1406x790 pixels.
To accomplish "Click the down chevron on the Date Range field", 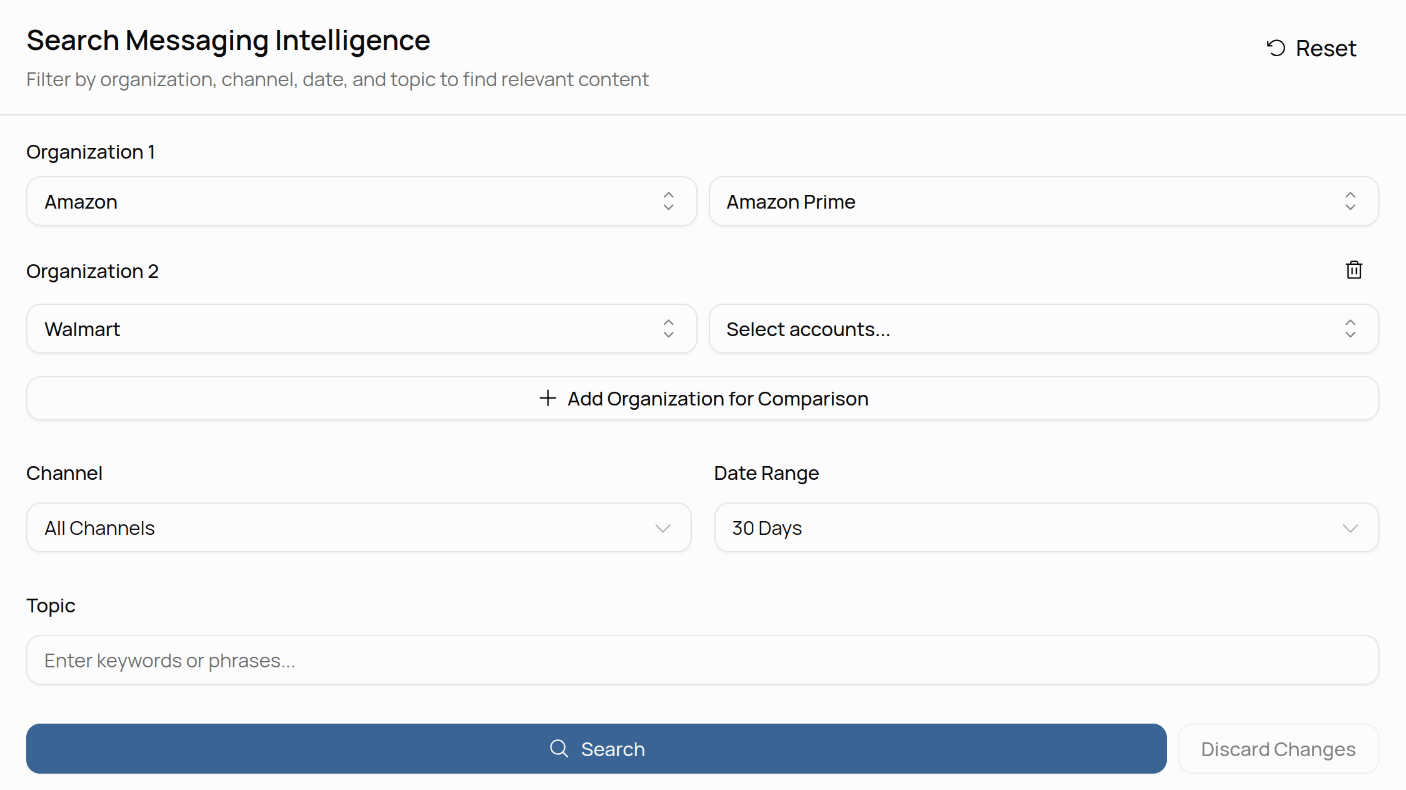I will tap(1350, 527).
